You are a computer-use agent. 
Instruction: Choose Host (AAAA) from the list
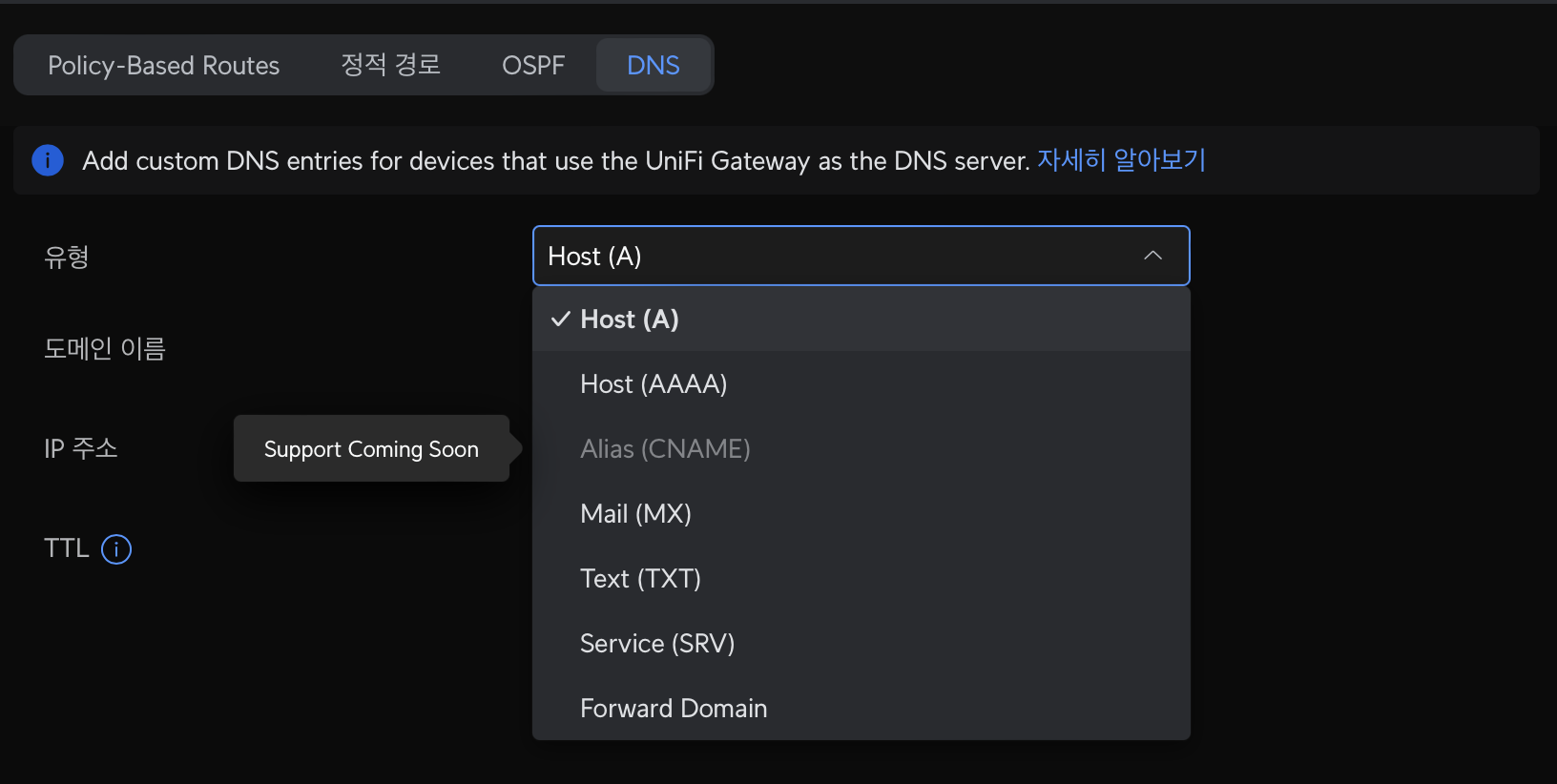click(x=654, y=384)
